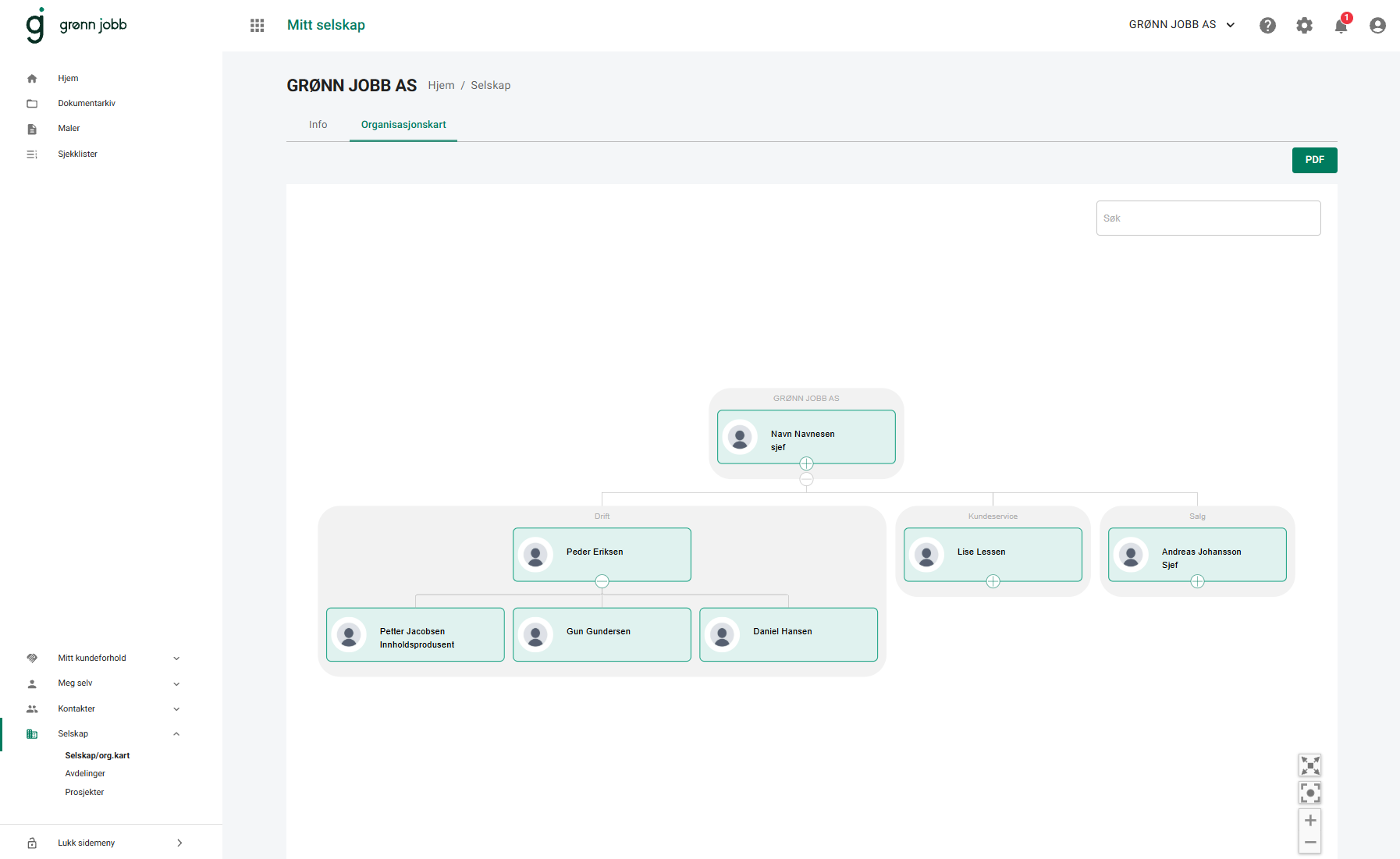1400x859 pixels.
Task: Click the help question mark icon
Action: pyautogui.click(x=1267, y=25)
